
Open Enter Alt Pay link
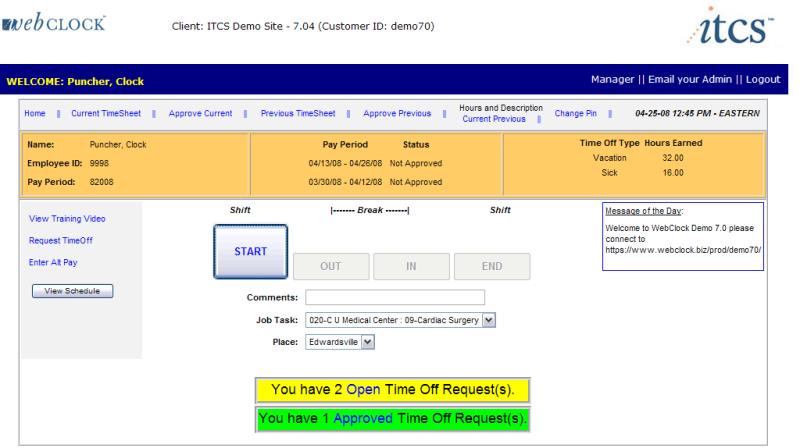(53, 262)
